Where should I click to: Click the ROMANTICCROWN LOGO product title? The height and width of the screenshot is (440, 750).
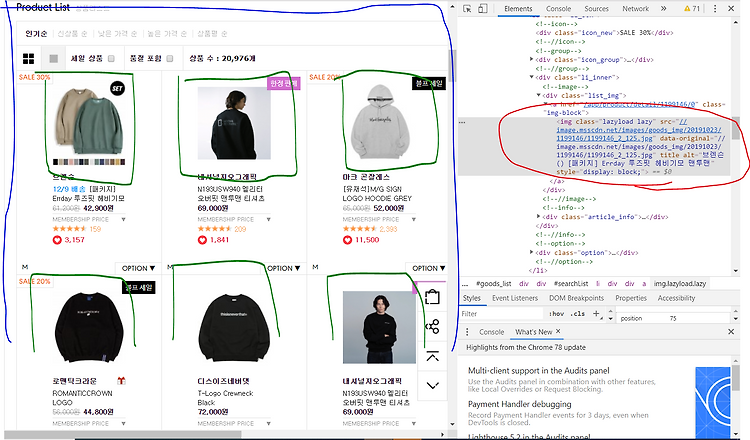point(82,398)
